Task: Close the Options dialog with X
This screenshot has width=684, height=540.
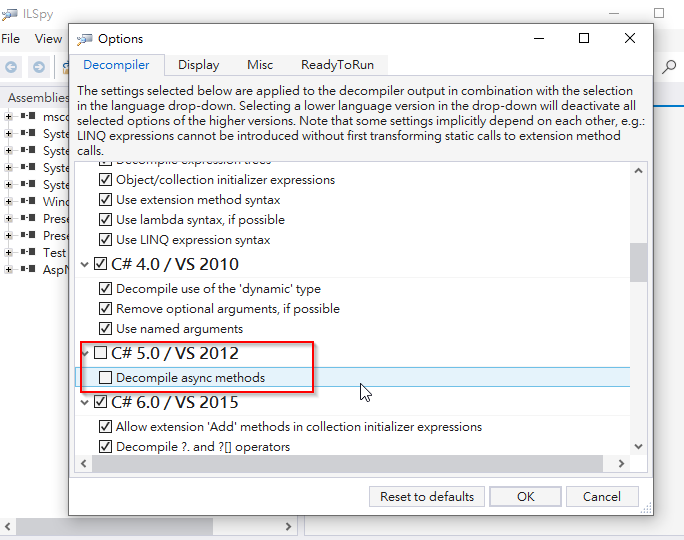Action: [629, 38]
